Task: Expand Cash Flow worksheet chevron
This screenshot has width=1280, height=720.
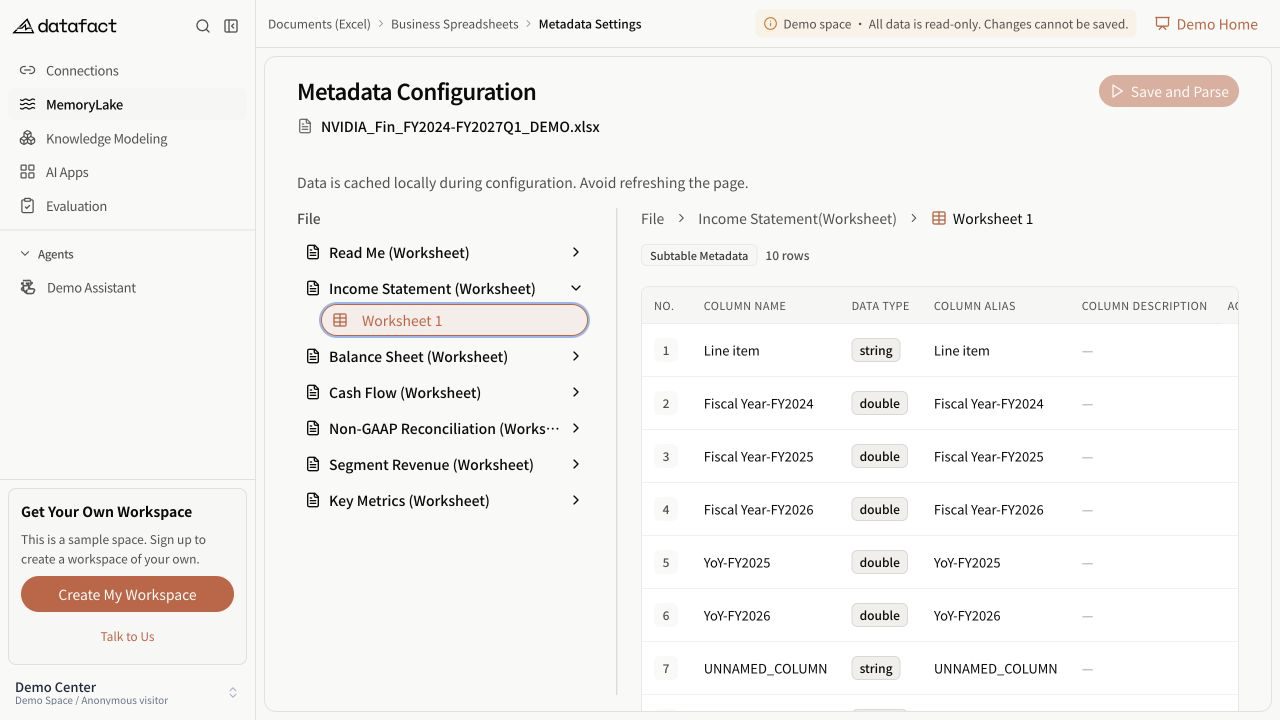Action: (x=576, y=392)
